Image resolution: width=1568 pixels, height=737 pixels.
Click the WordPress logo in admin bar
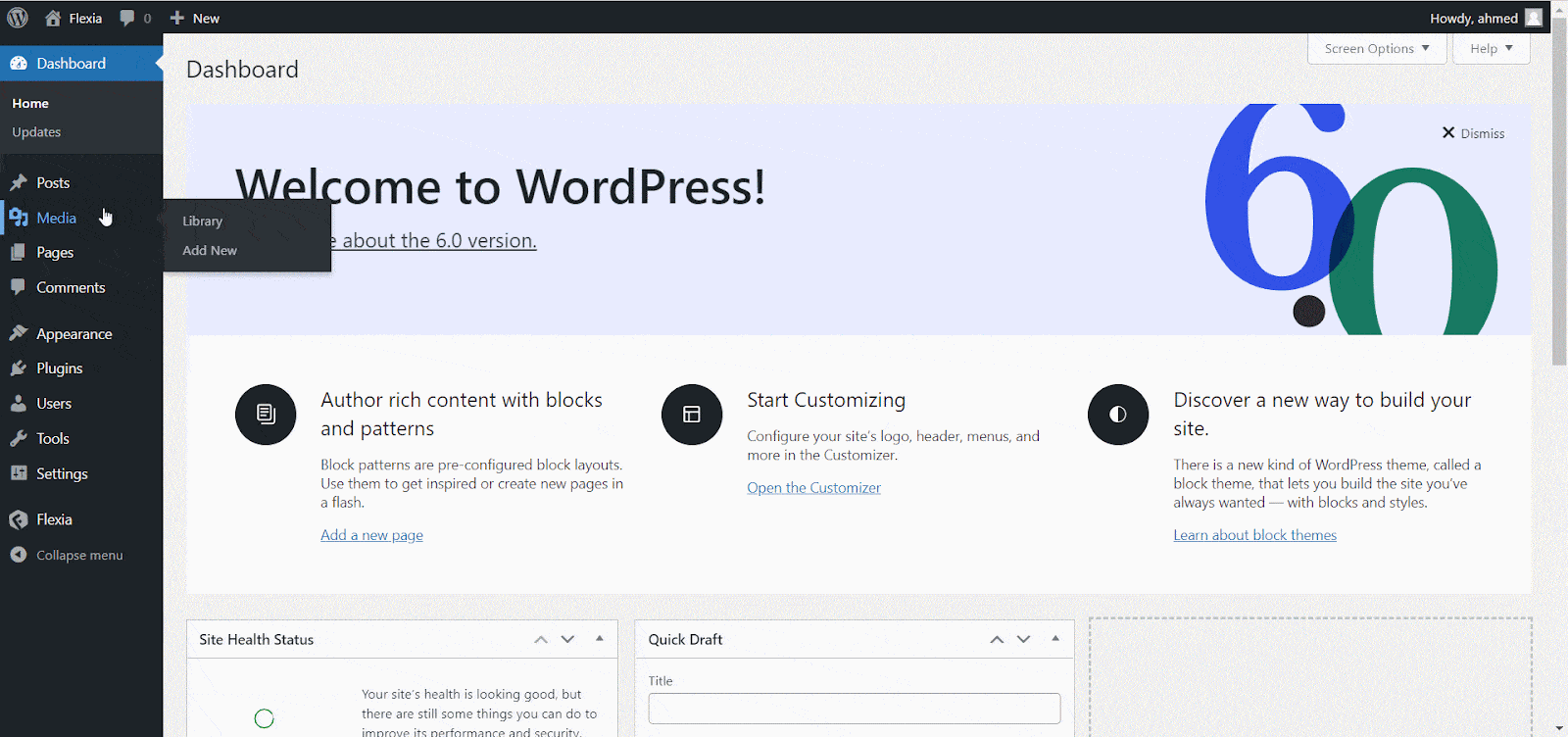pyautogui.click(x=18, y=18)
